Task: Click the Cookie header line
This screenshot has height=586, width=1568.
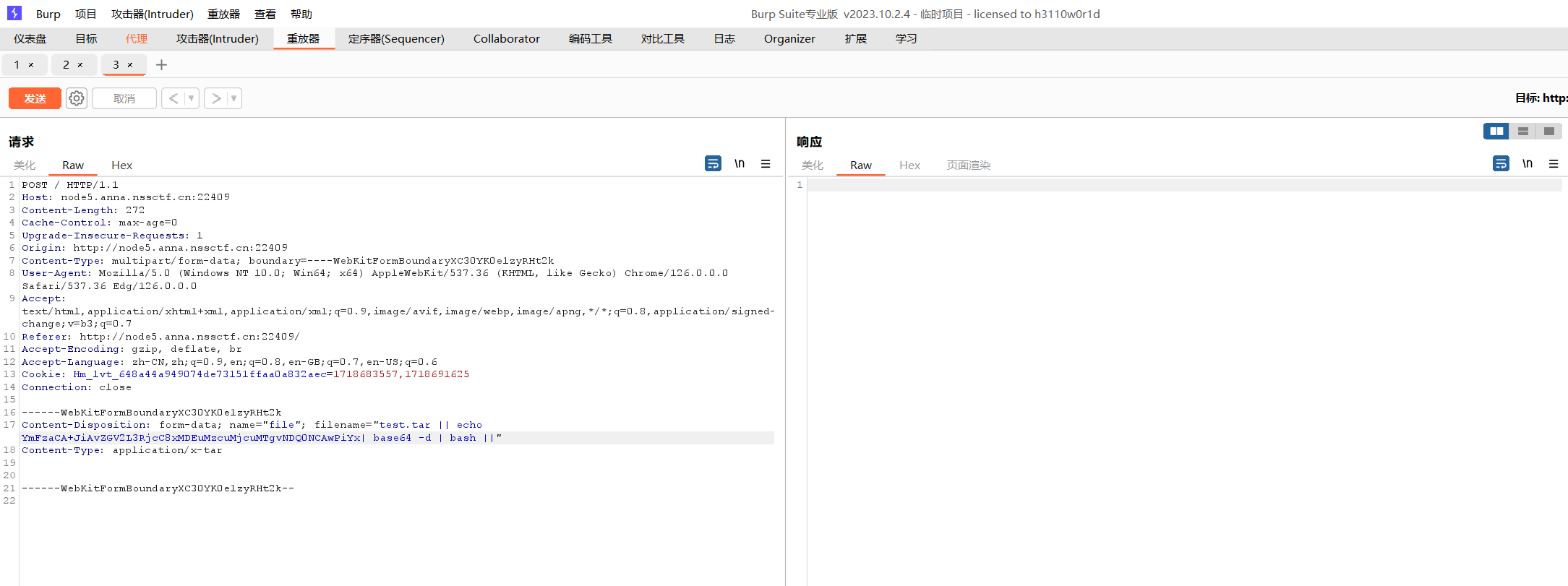Action: coord(245,374)
